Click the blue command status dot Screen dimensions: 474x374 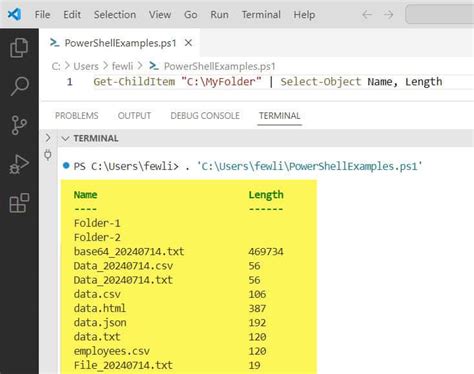click(66, 165)
